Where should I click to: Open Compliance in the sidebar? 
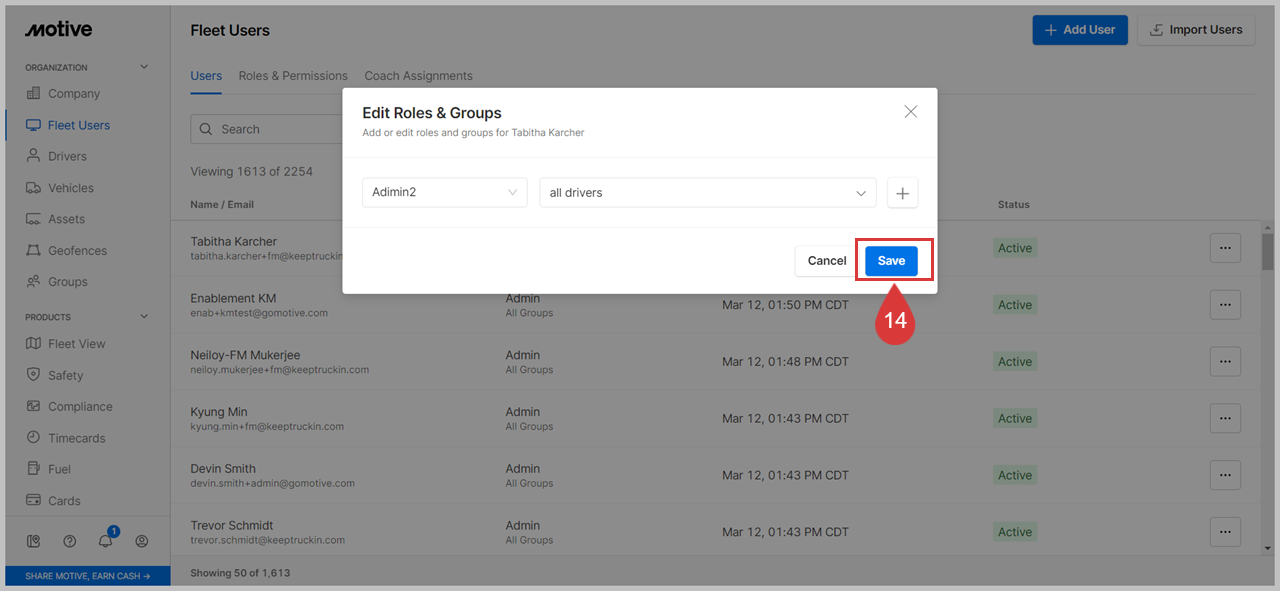[x=80, y=407]
